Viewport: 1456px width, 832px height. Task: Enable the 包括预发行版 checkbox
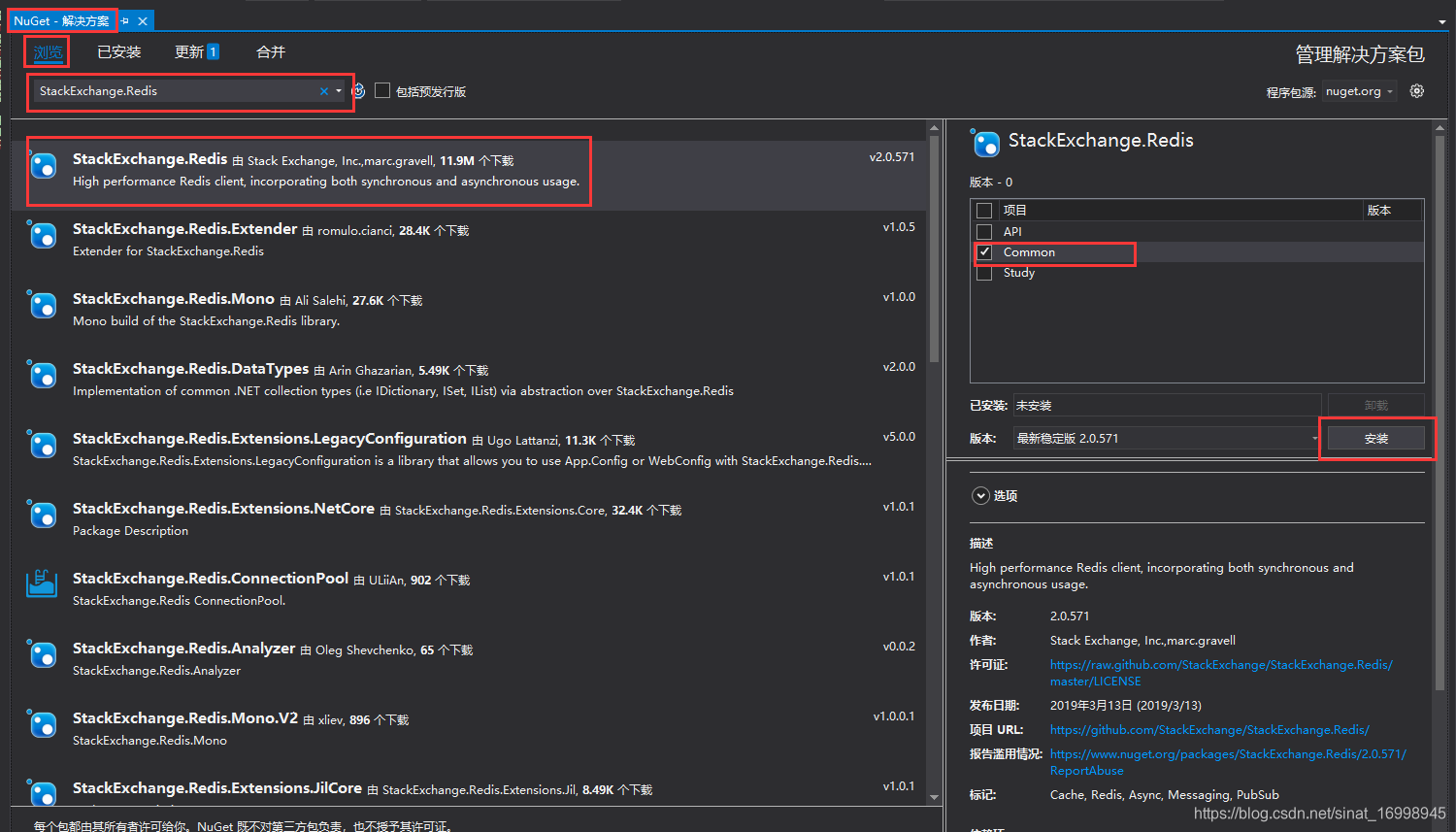(x=384, y=90)
